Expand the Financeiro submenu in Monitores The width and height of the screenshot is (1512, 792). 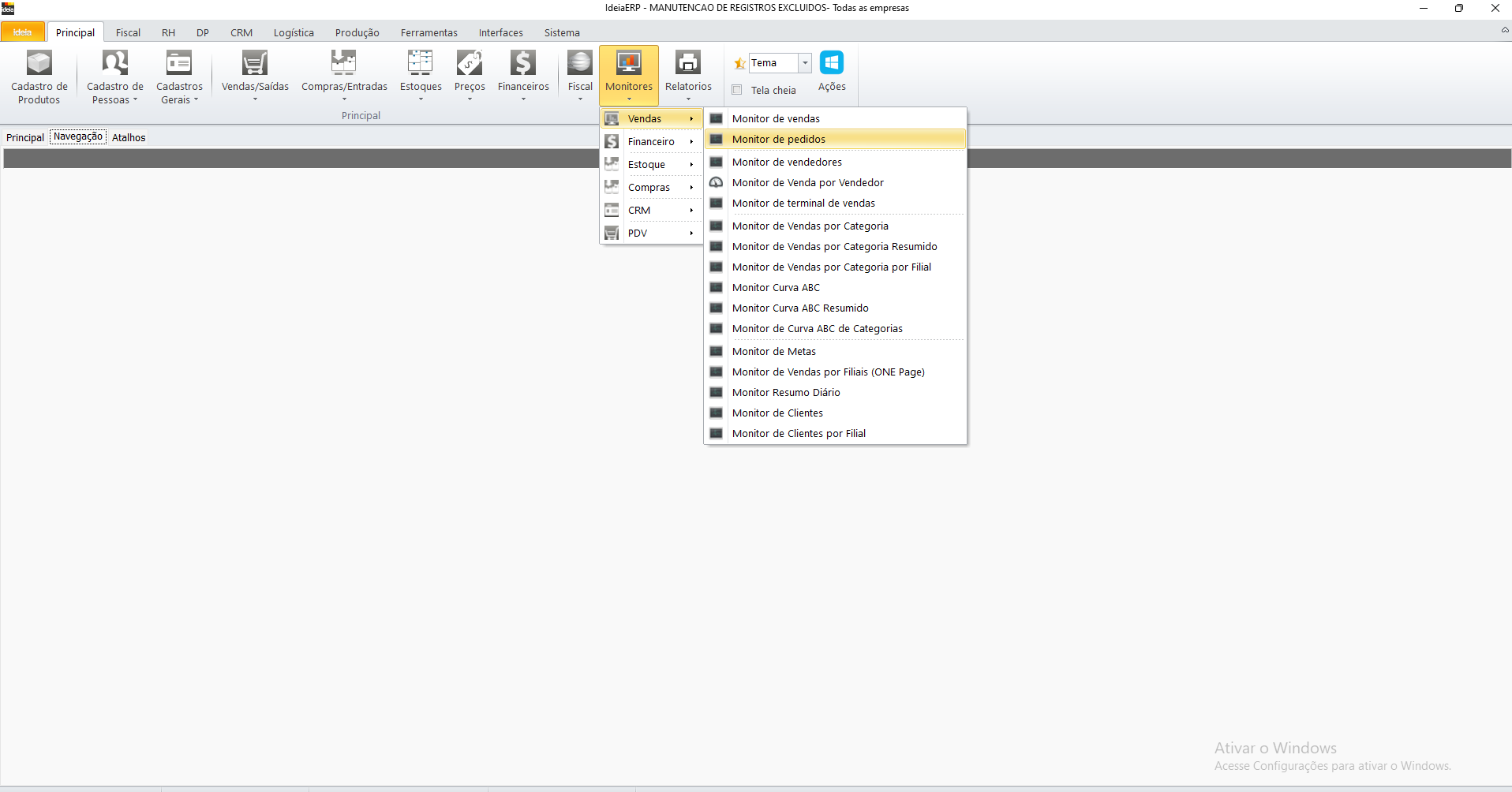tap(651, 142)
